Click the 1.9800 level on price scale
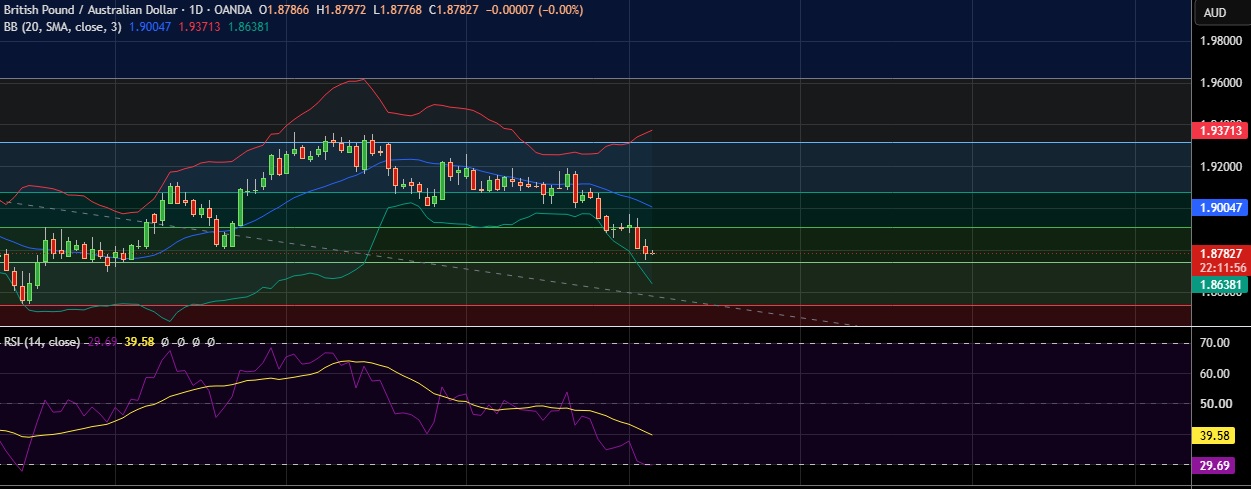Viewport: 1251px width, 489px height. 1221,41
